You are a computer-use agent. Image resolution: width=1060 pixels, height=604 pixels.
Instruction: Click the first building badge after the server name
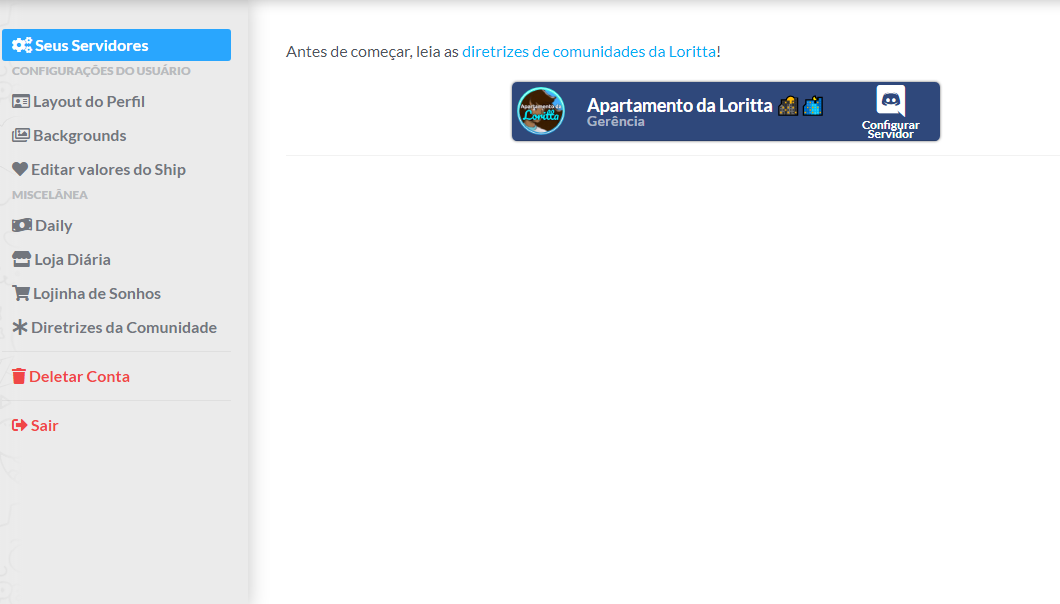(789, 104)
